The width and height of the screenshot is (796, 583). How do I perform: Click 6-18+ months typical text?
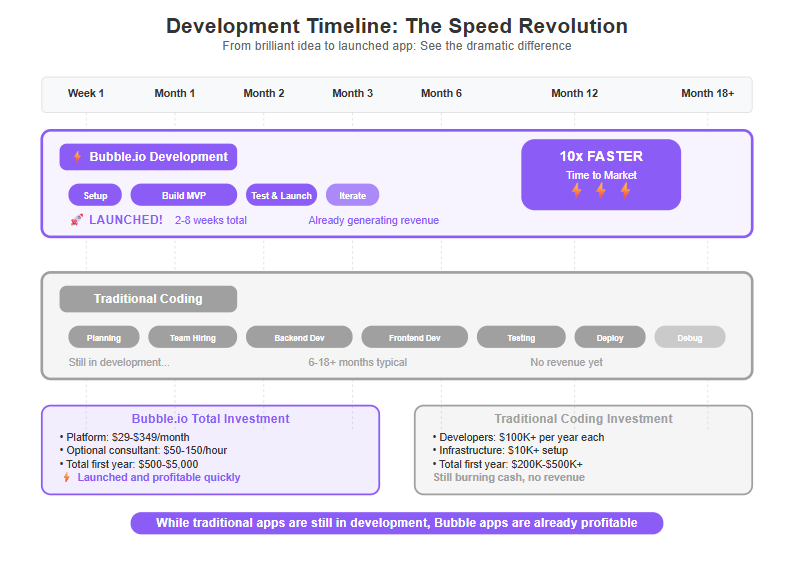[x=357, y=363]
